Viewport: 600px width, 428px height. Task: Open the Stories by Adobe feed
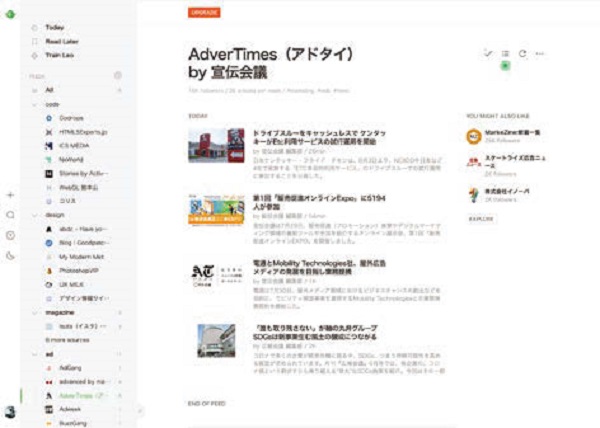click(x=83, y=174)
